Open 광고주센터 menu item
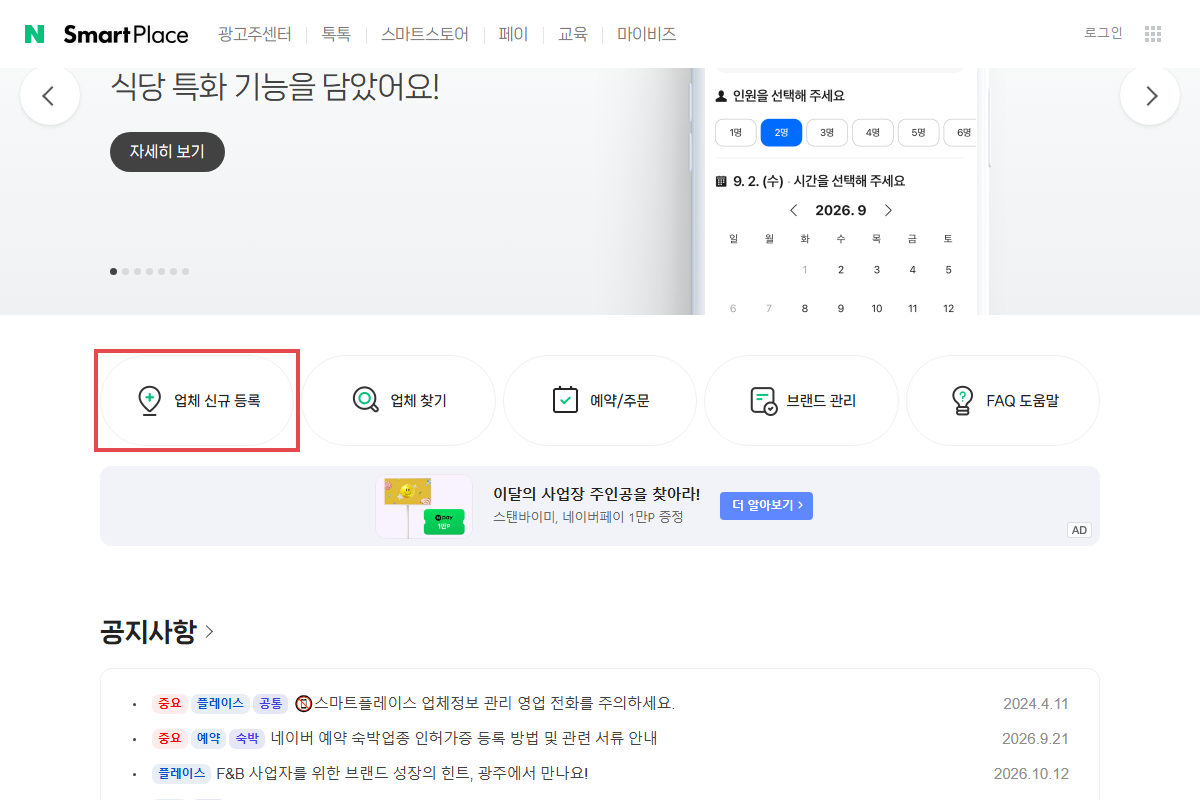Screen dimensions: 1200x800 coord(255,34)
